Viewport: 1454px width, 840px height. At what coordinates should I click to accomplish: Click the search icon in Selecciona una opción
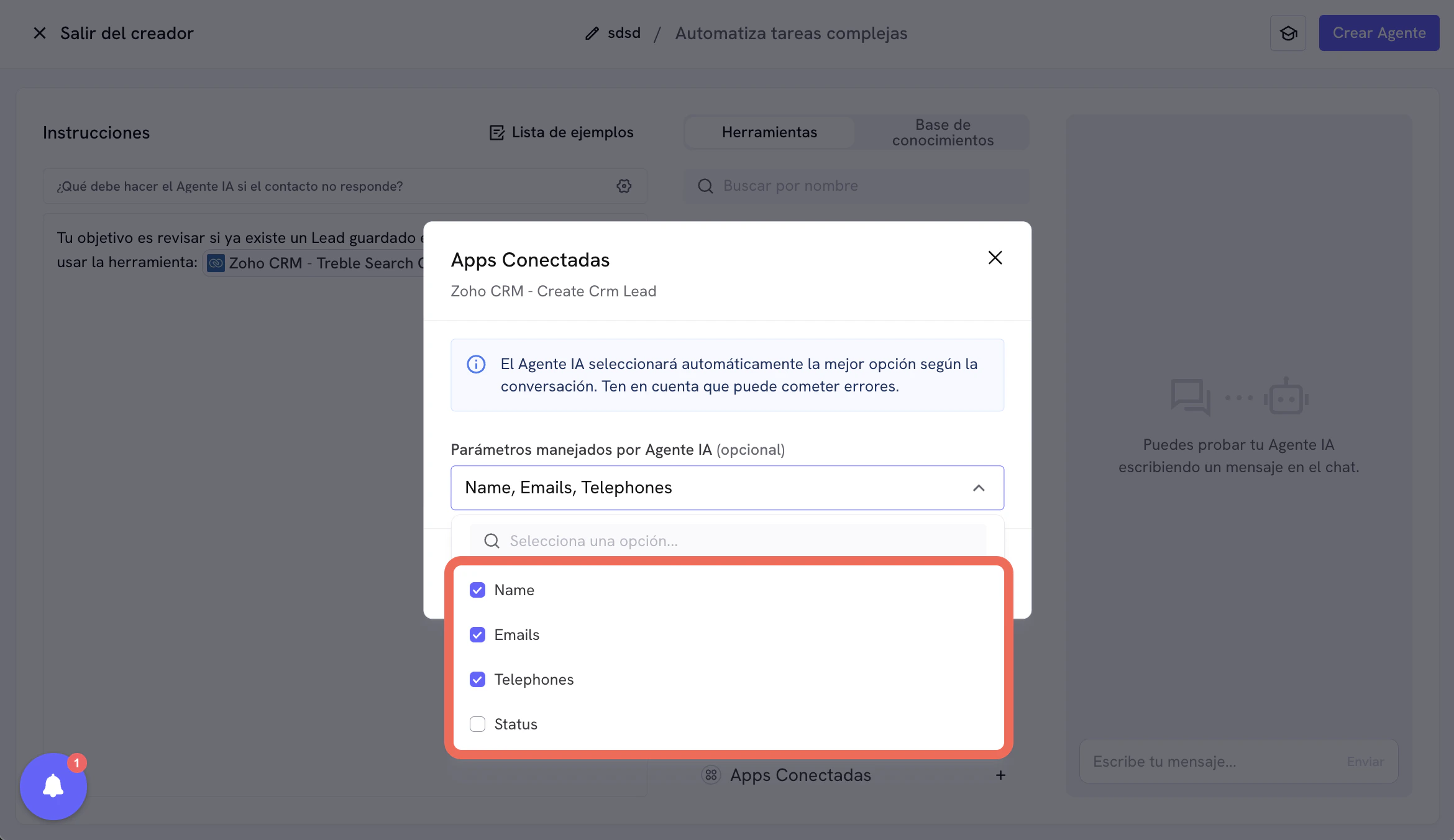(492, 541)
